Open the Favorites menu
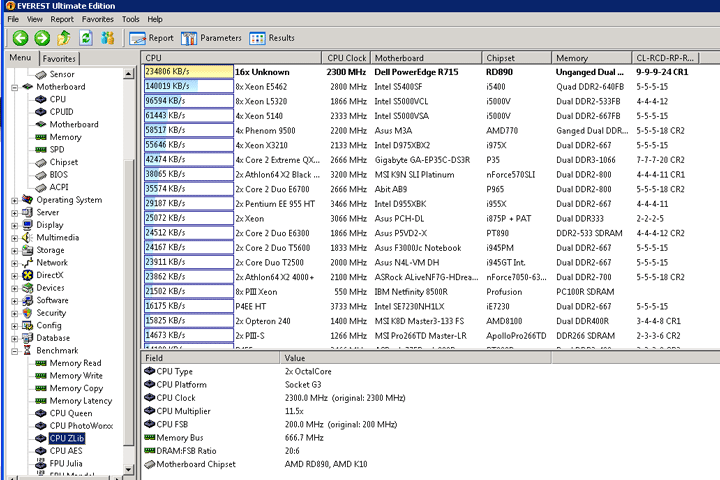The image size is (720, 480). tap(97, 19)
